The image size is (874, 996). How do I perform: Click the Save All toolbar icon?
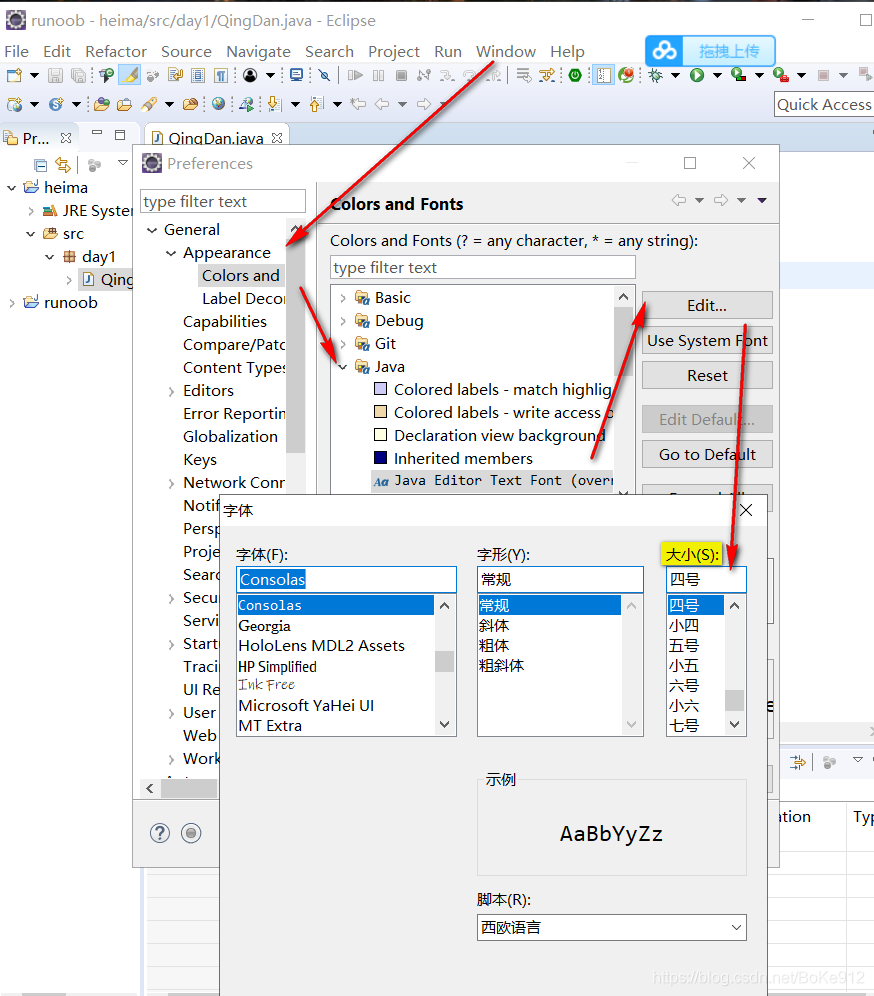pyautogui.click(x=78, y=76)
